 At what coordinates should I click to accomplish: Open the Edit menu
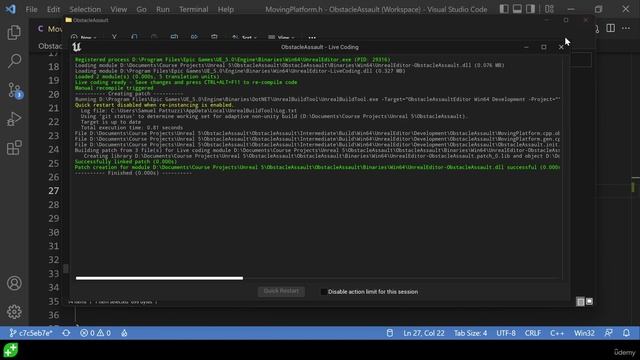53,9
